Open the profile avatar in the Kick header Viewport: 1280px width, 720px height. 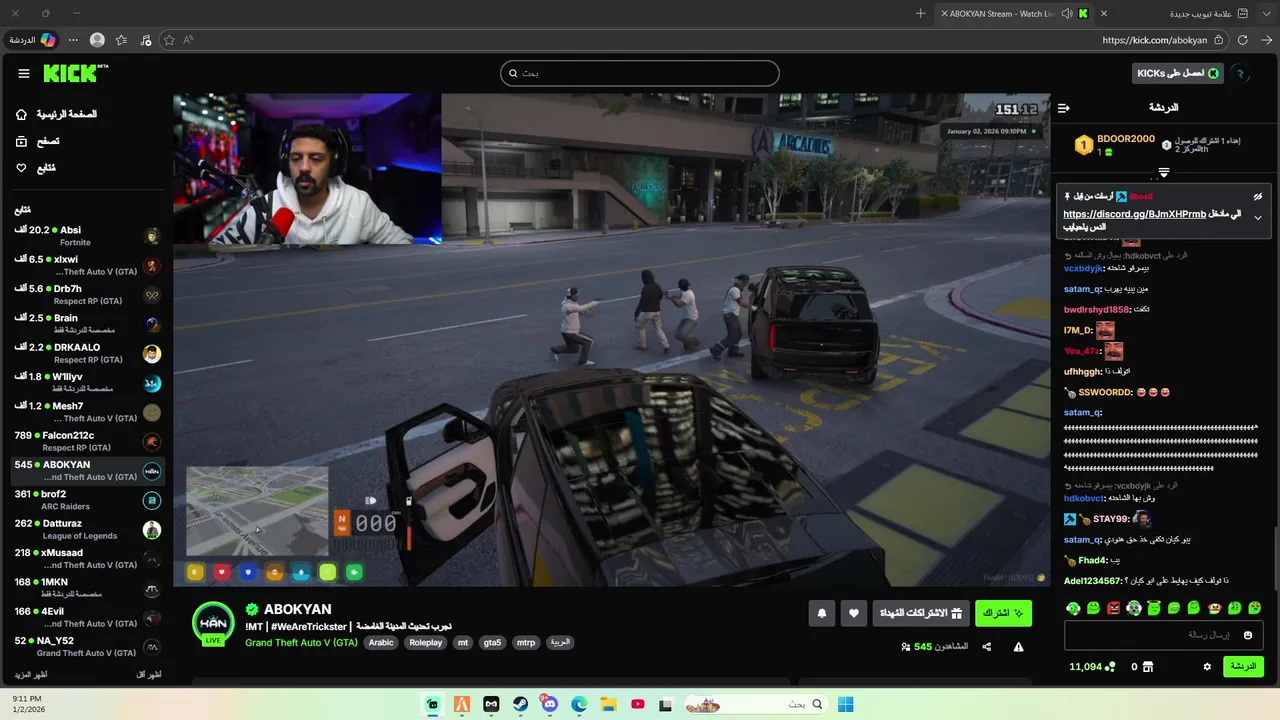[x=1241, y=73]
